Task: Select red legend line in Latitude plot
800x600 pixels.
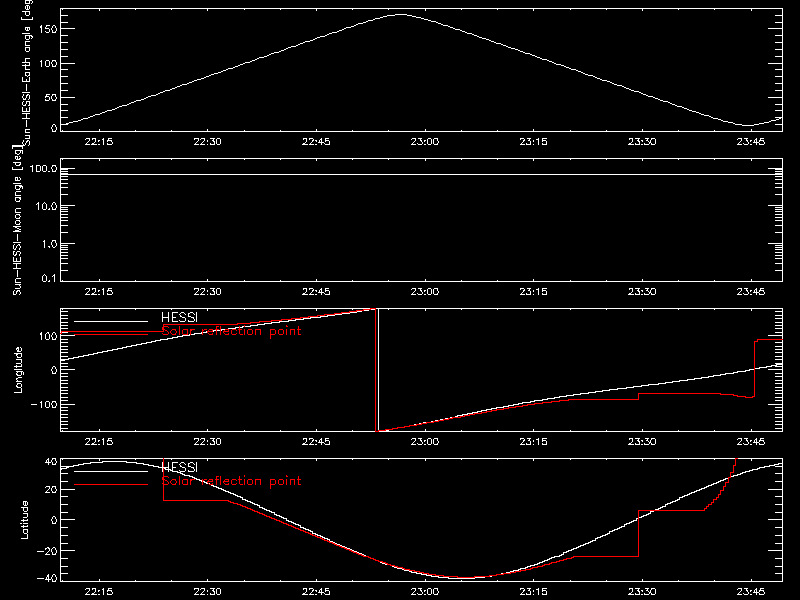Action: coord(111,485)
